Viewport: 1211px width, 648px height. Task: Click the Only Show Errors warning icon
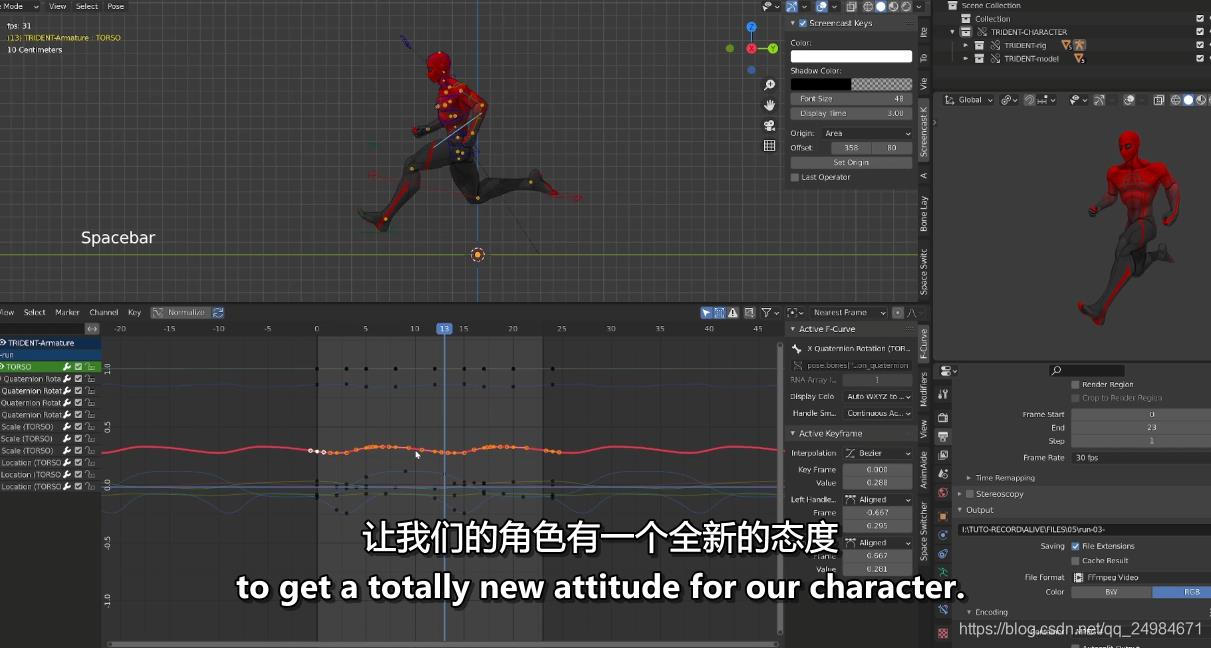(x=733, y=312)
